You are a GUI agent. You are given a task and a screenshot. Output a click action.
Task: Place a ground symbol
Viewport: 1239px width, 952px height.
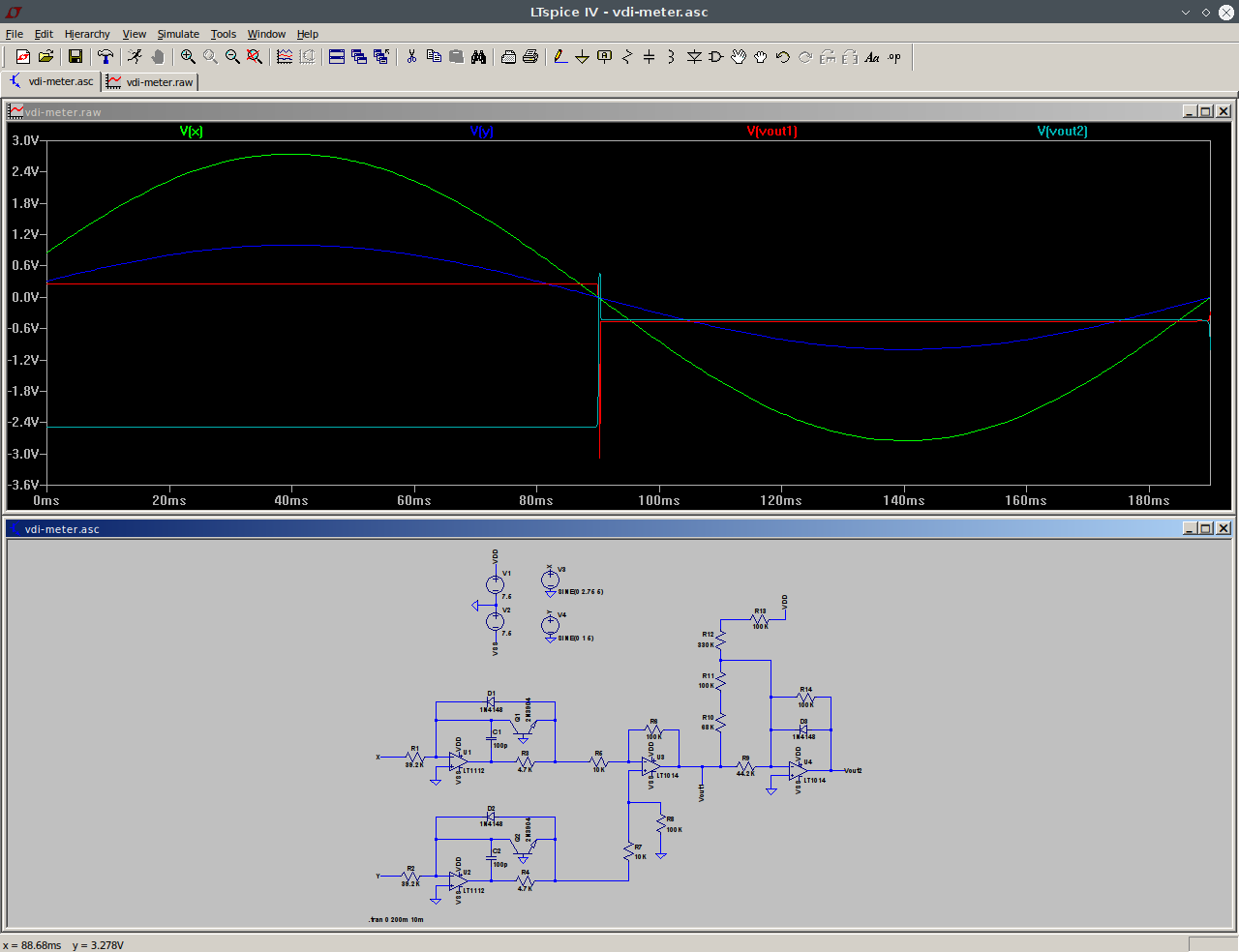click(x=582, y=57)
